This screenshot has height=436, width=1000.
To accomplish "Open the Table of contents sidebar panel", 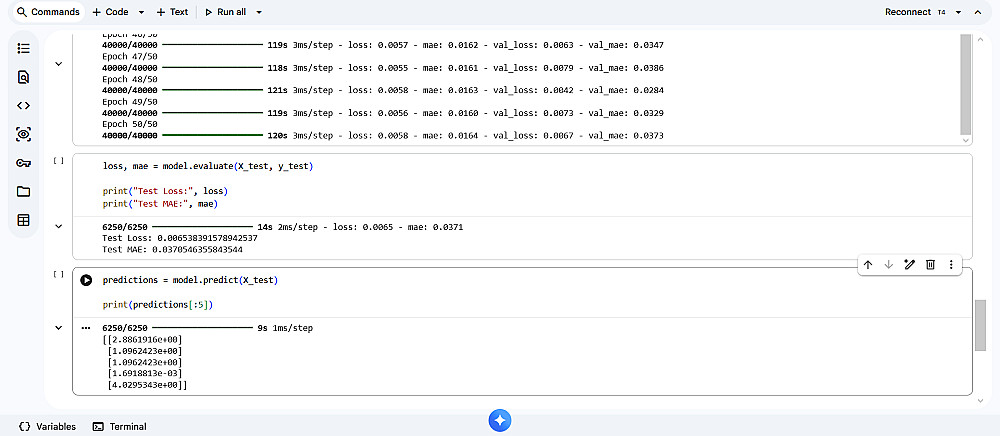I will point(24,48).
